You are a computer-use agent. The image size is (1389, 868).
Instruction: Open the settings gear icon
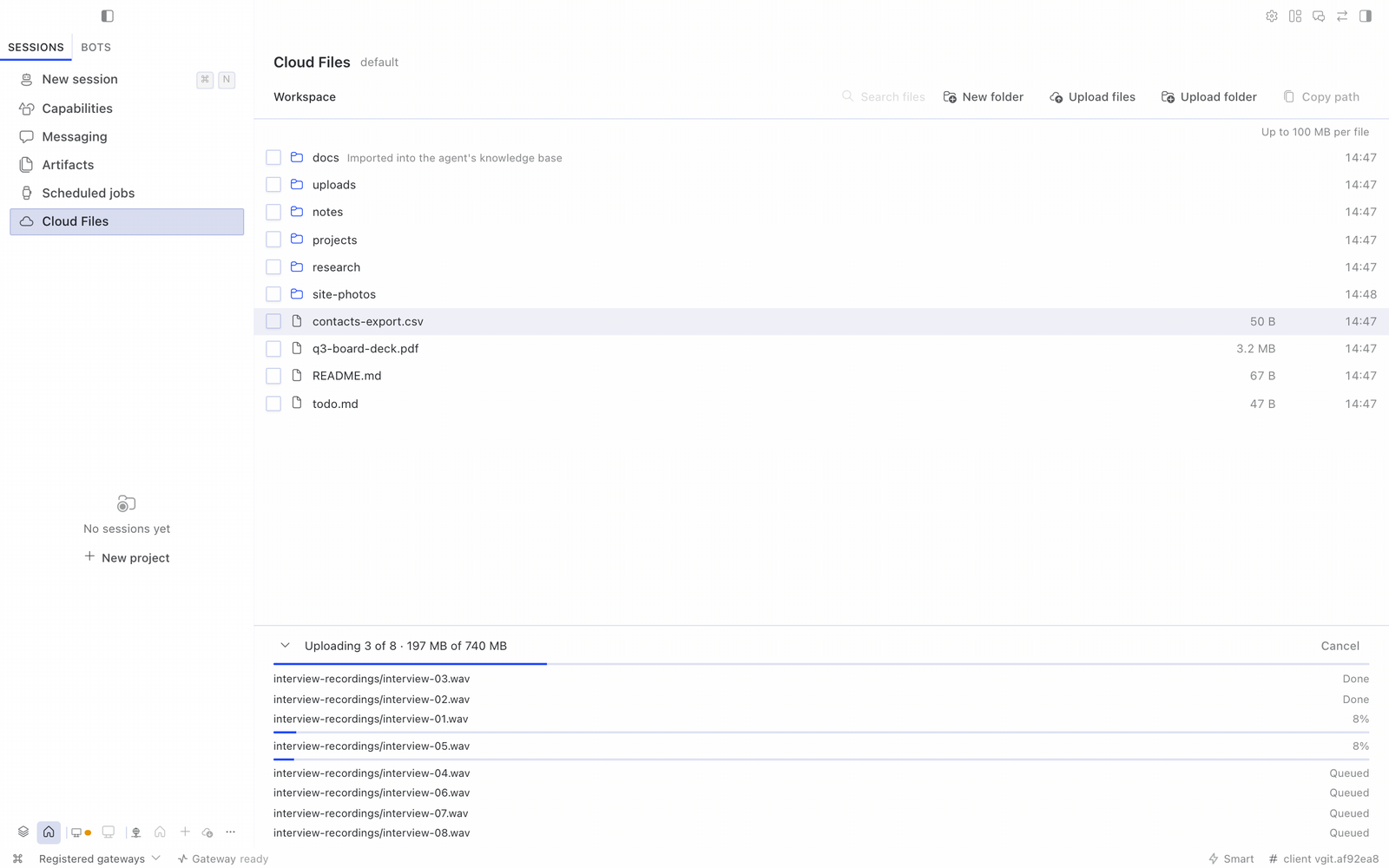pyautogui.click(x=1272, y=16)
